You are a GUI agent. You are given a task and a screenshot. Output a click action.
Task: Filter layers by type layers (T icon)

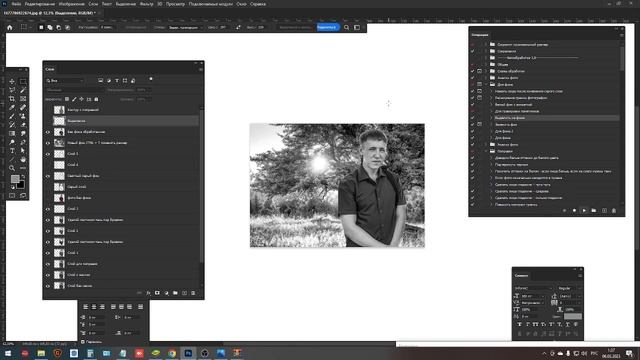[117, 81]
